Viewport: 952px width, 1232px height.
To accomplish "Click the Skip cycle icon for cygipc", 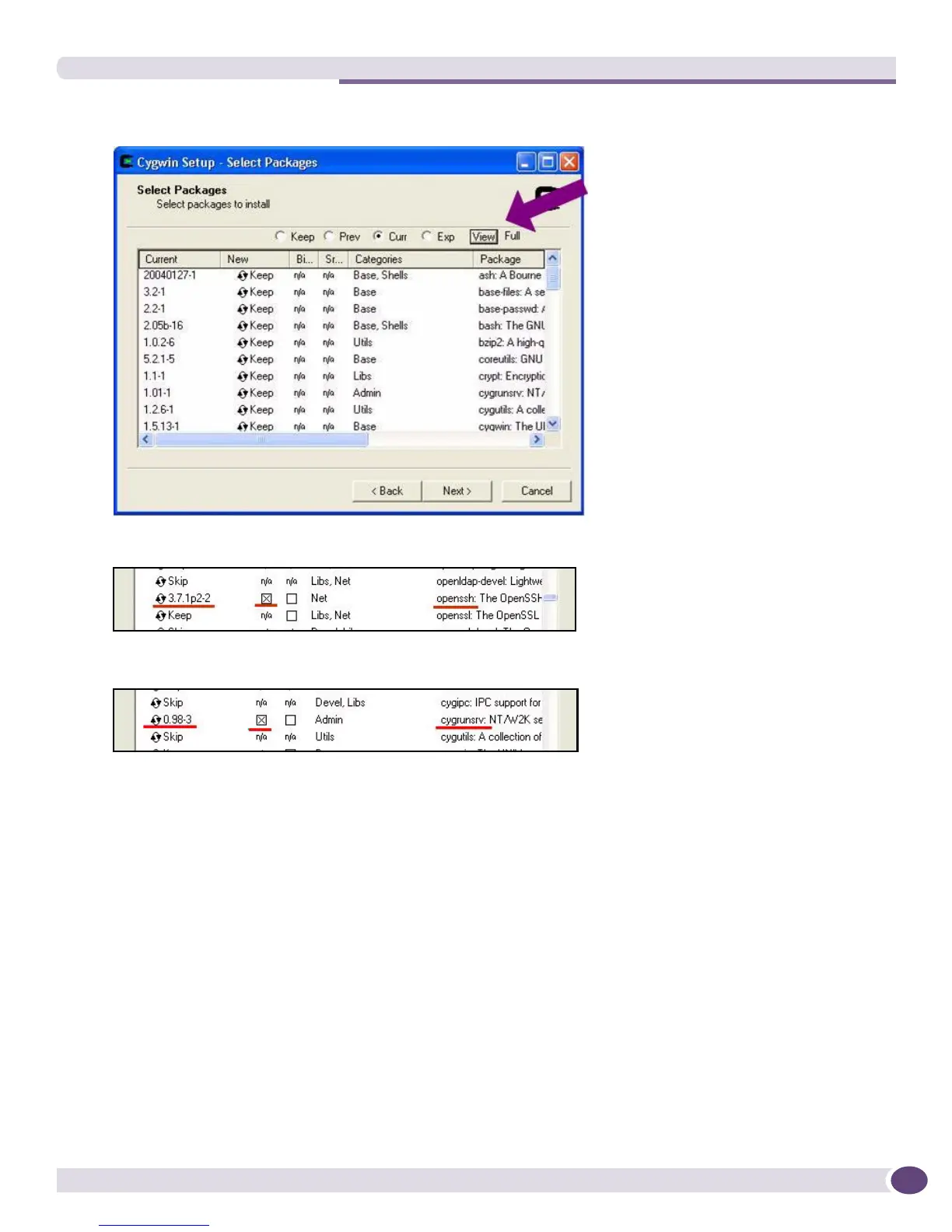I will [156, 702].
